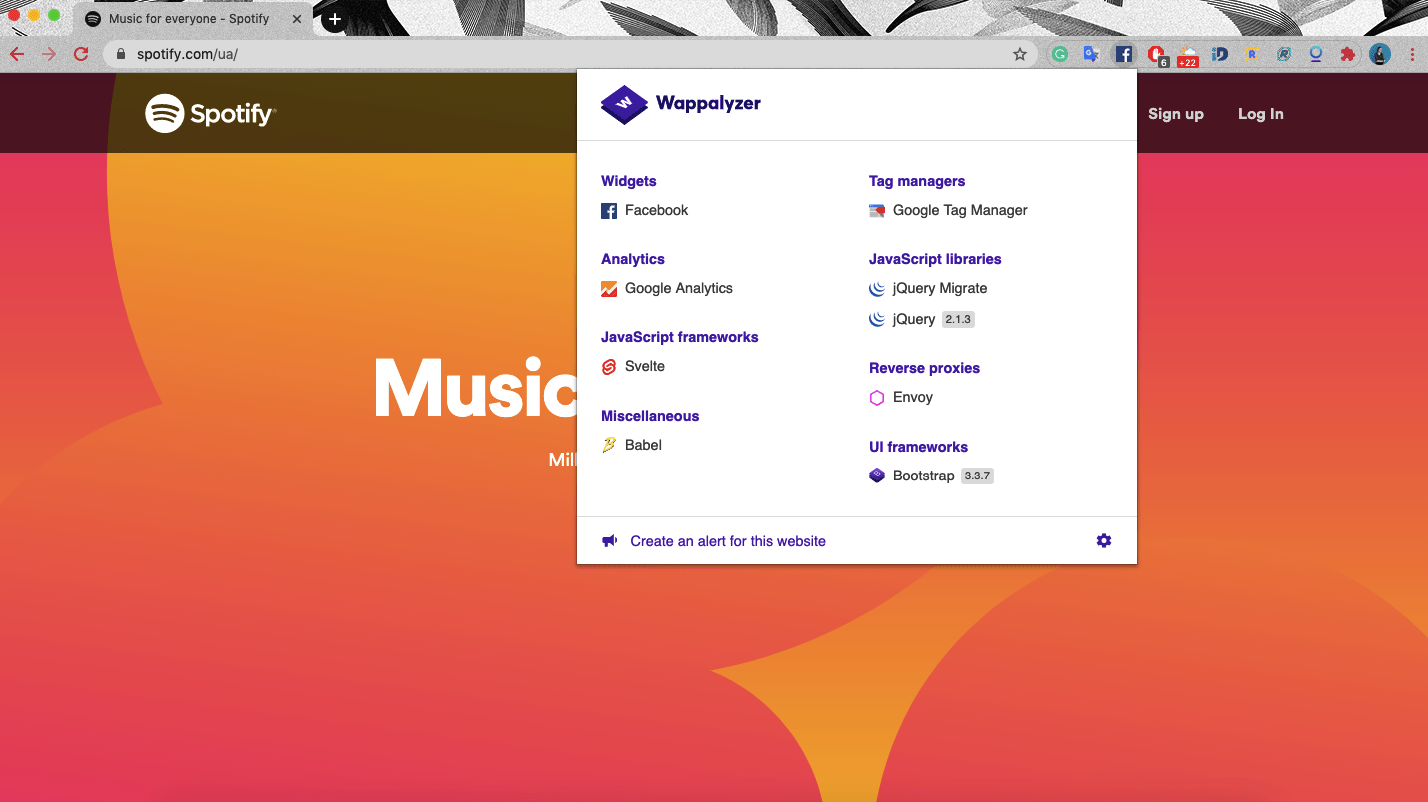The width and height of the screenshot is (1428, 802).
Task: Open the Facebook technology entry
Action: pyautogui.click(x=645, y=210)
